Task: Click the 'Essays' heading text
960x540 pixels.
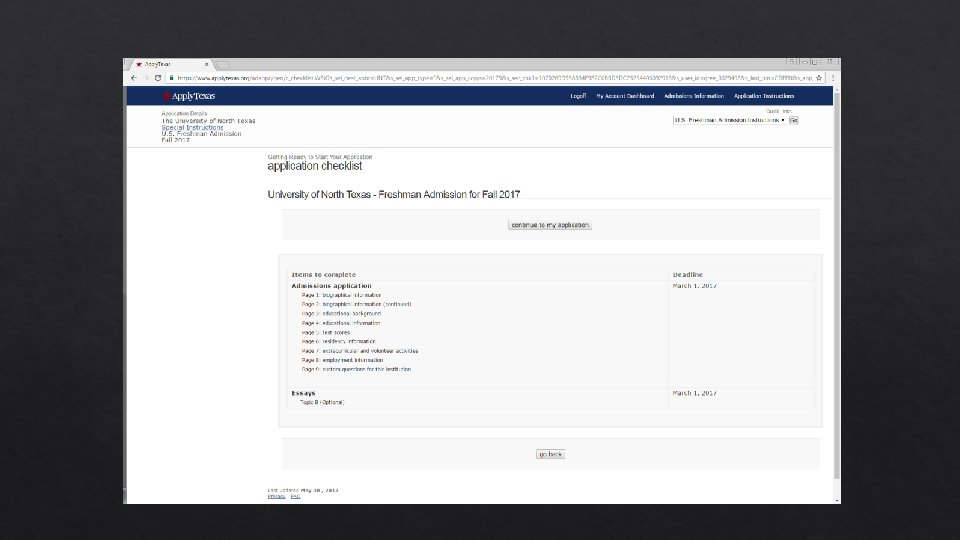Action: point(303,393)
